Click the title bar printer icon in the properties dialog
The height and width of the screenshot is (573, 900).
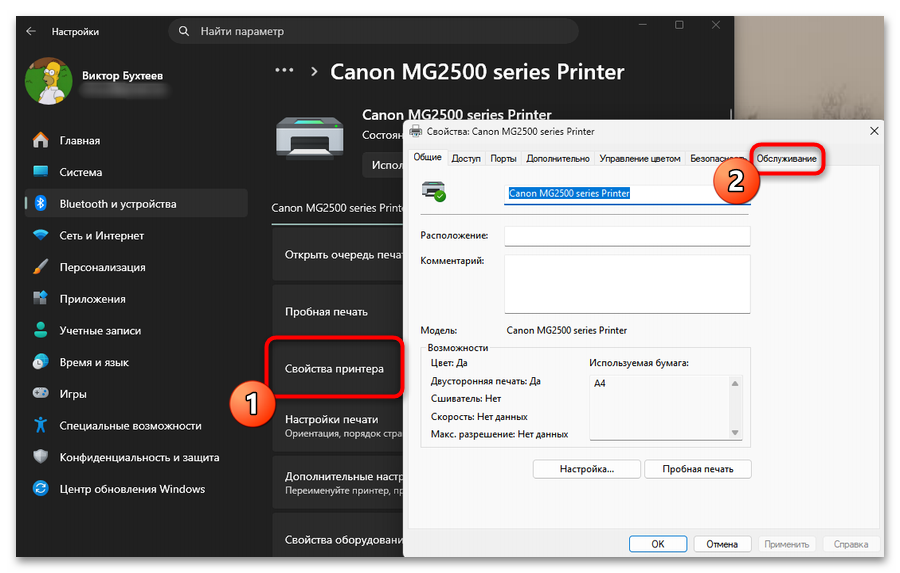[x=416, y=131]
